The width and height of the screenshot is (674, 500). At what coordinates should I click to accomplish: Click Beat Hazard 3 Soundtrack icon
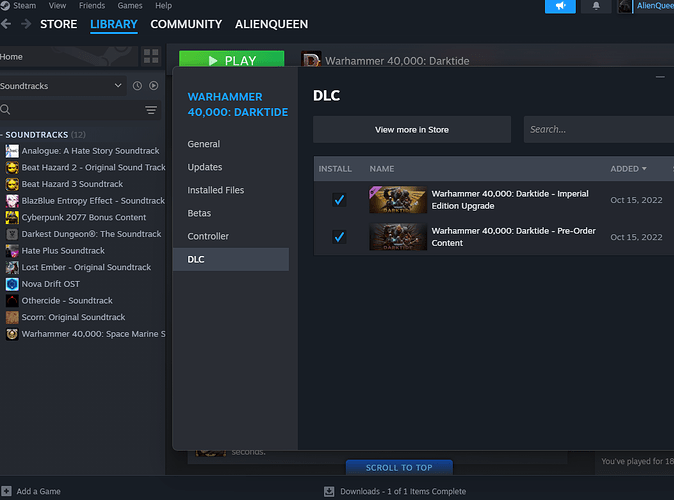point(12,184)
